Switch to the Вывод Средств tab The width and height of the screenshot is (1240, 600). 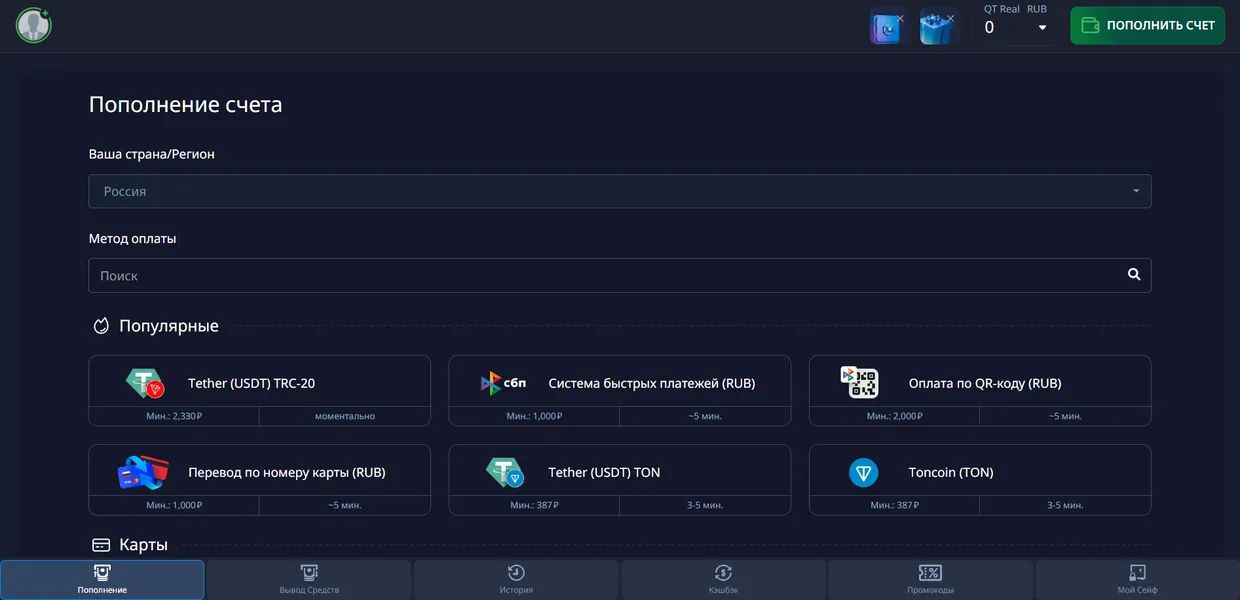click(x=309, y=578)
